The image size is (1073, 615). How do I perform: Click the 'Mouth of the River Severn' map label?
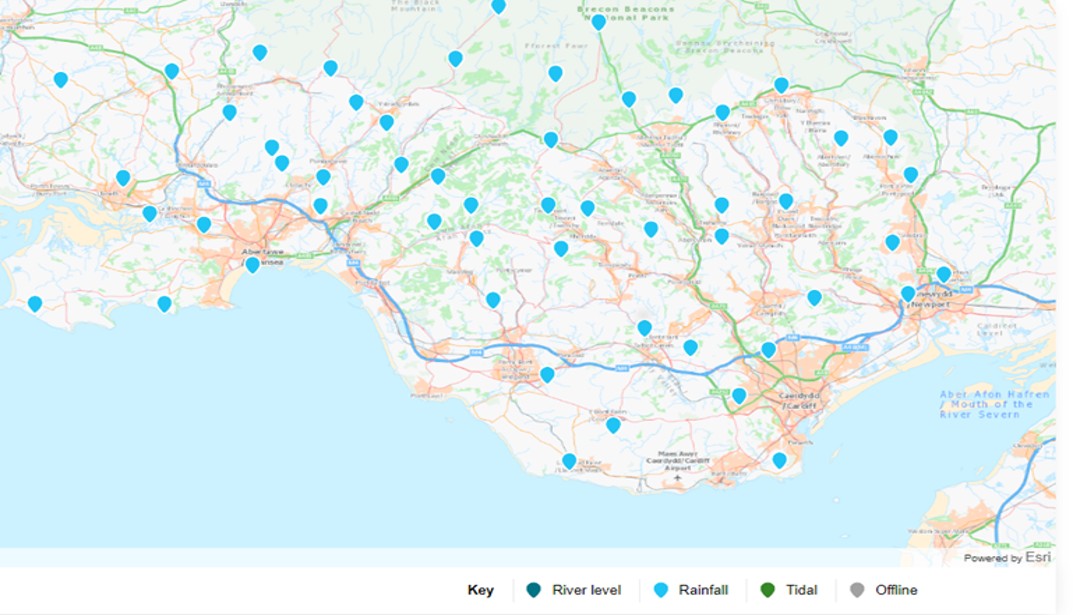[994, 404]
